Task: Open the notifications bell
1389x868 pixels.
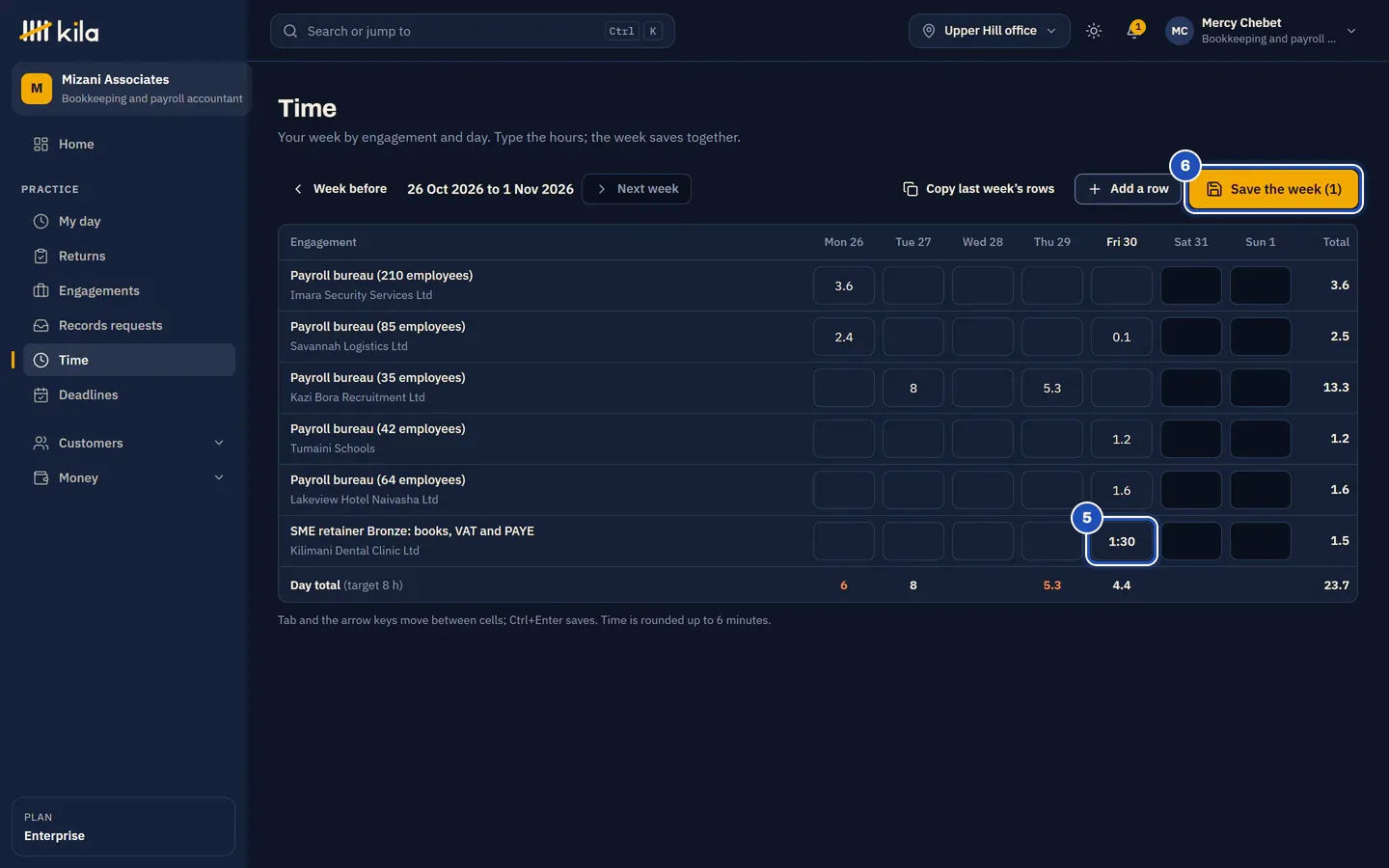Action: 1134,31
